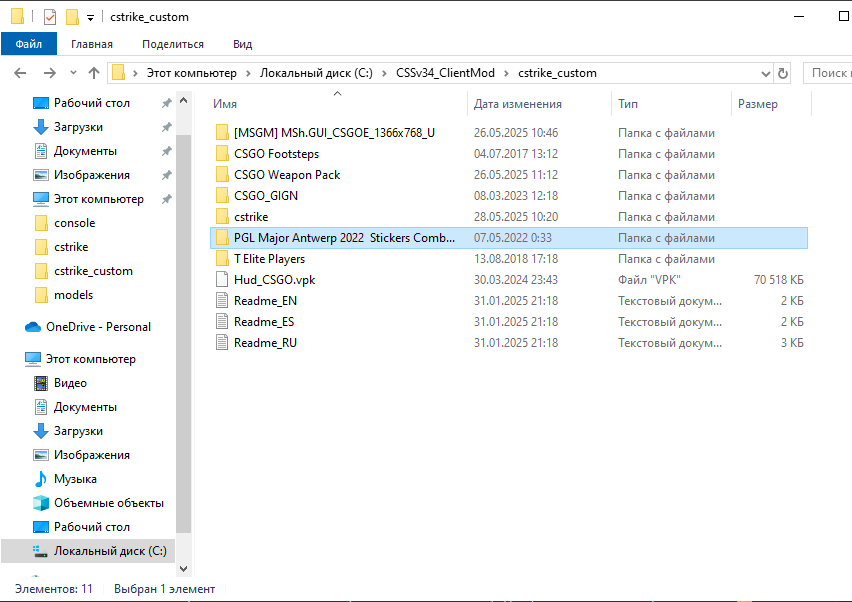852x602 pixels.
Task: Select the CSGO Weapon Pack folder icon
Action: tap(222, 174)
